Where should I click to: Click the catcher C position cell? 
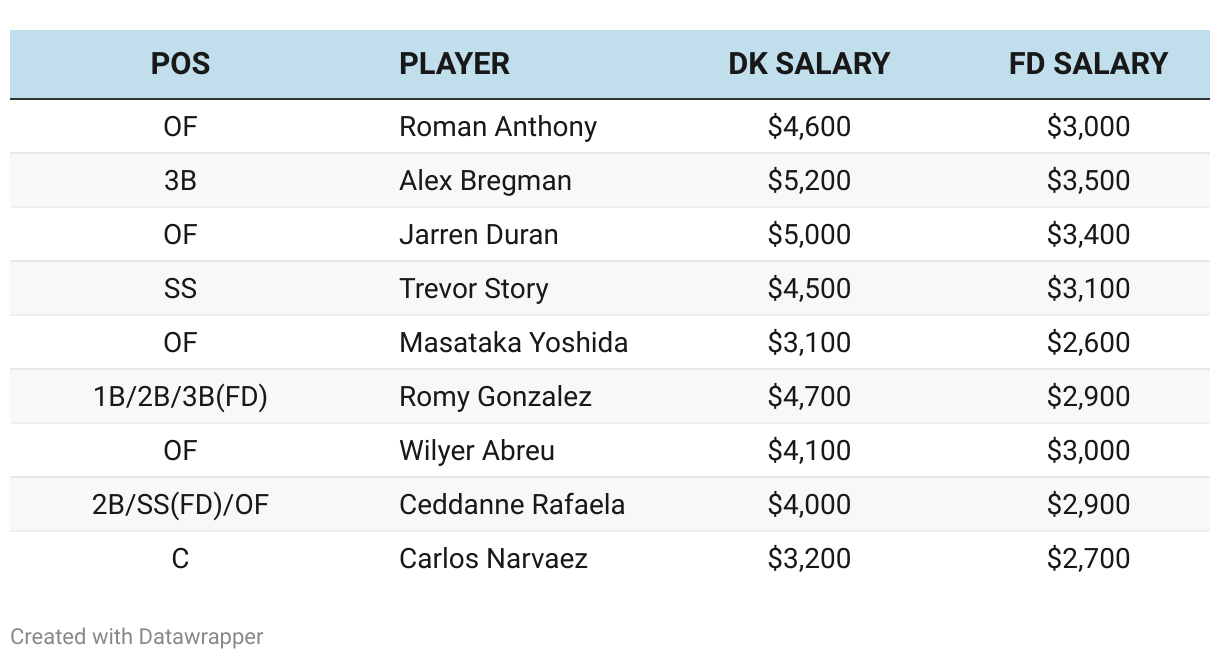point(180,559)
